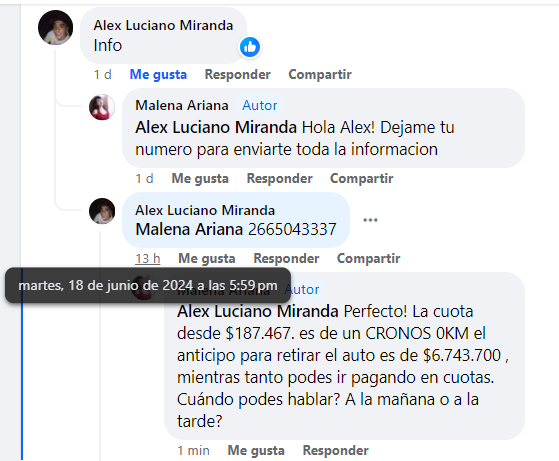Click Compartir under Hola Alex reply
Image resolution: width=559 pixels, height=461 pixels.
(361, 178)
